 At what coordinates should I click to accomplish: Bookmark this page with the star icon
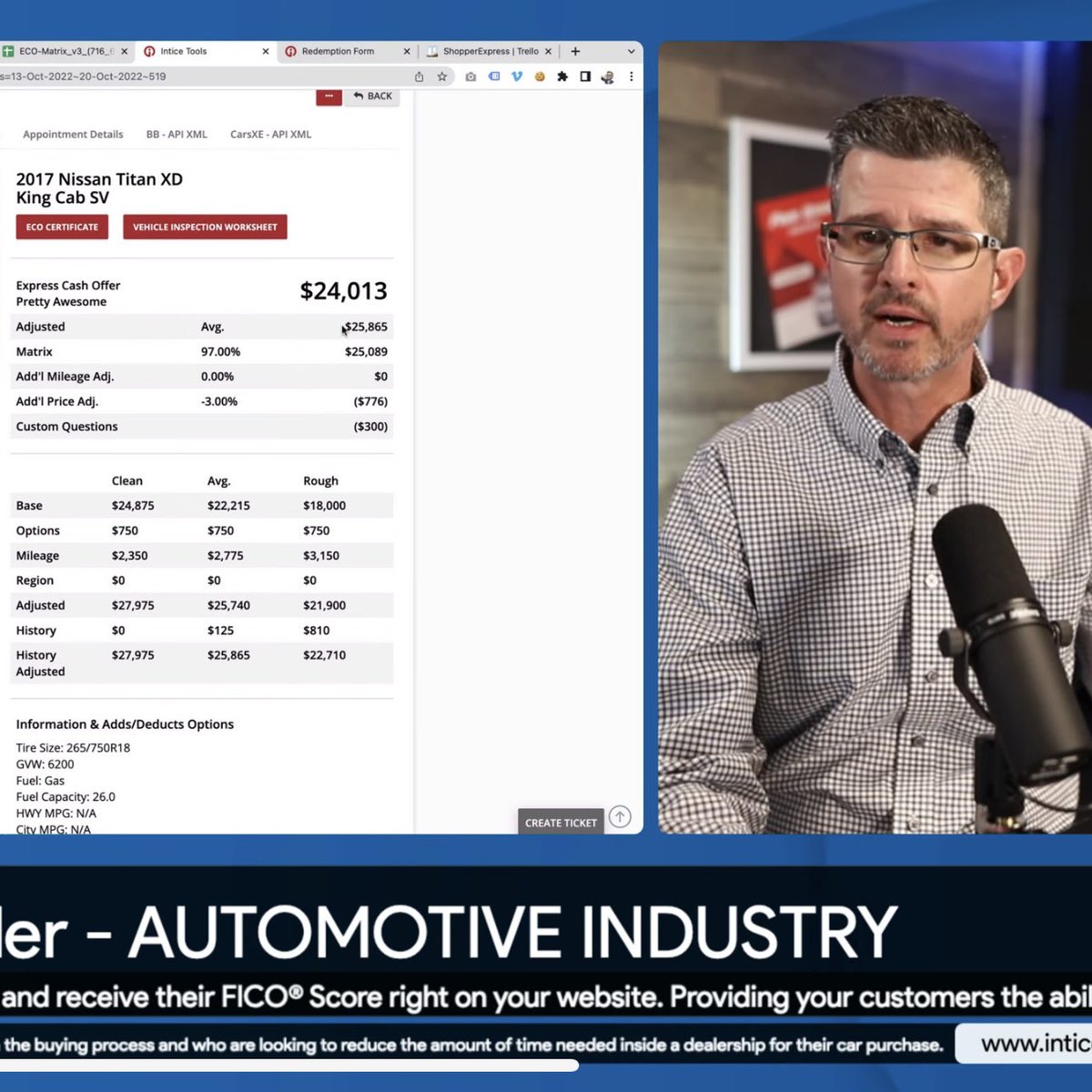point(442,76)
